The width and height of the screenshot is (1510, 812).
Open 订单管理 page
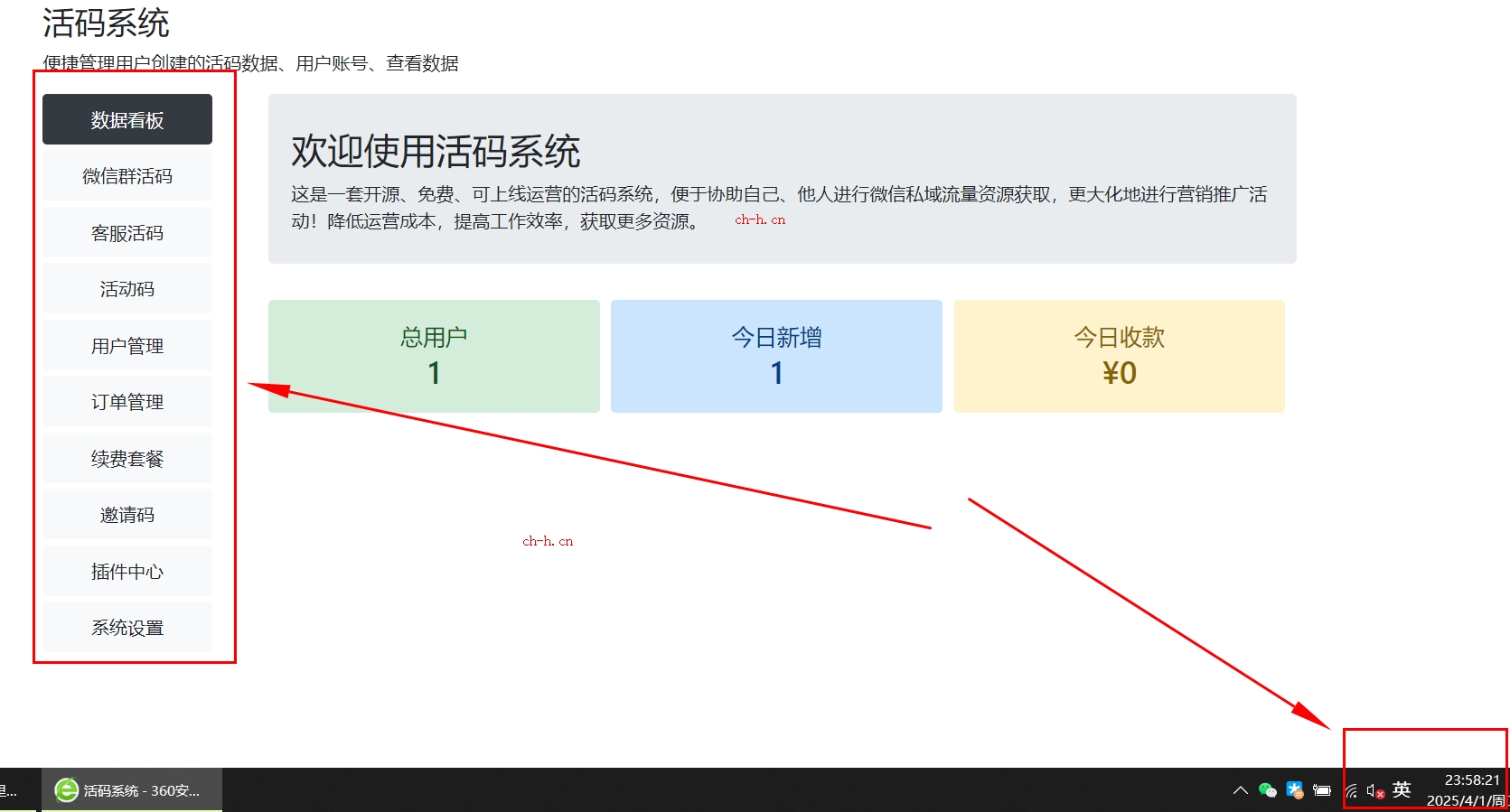click(127, 402)
